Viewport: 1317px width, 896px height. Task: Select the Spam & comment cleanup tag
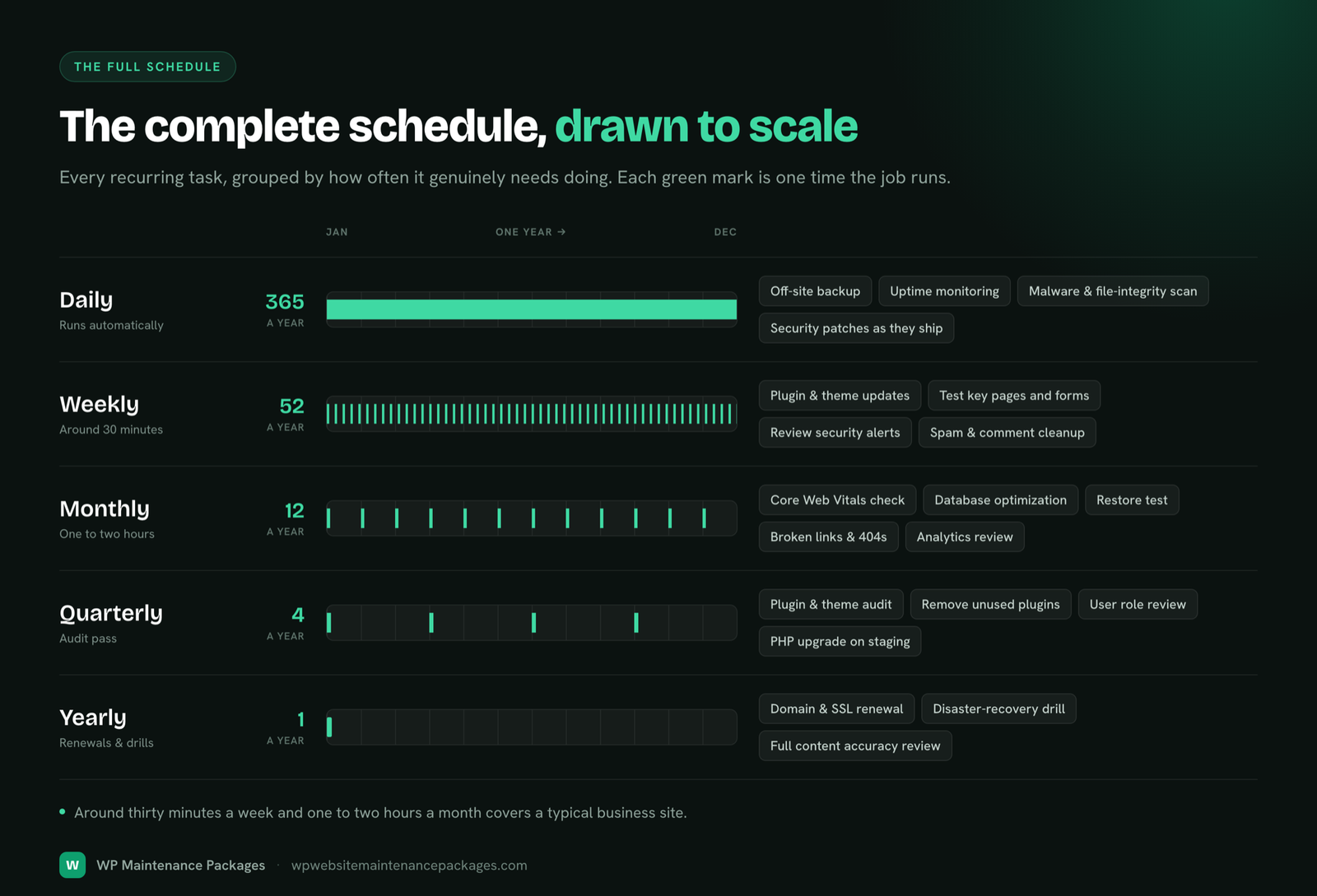pos(1007,433)
